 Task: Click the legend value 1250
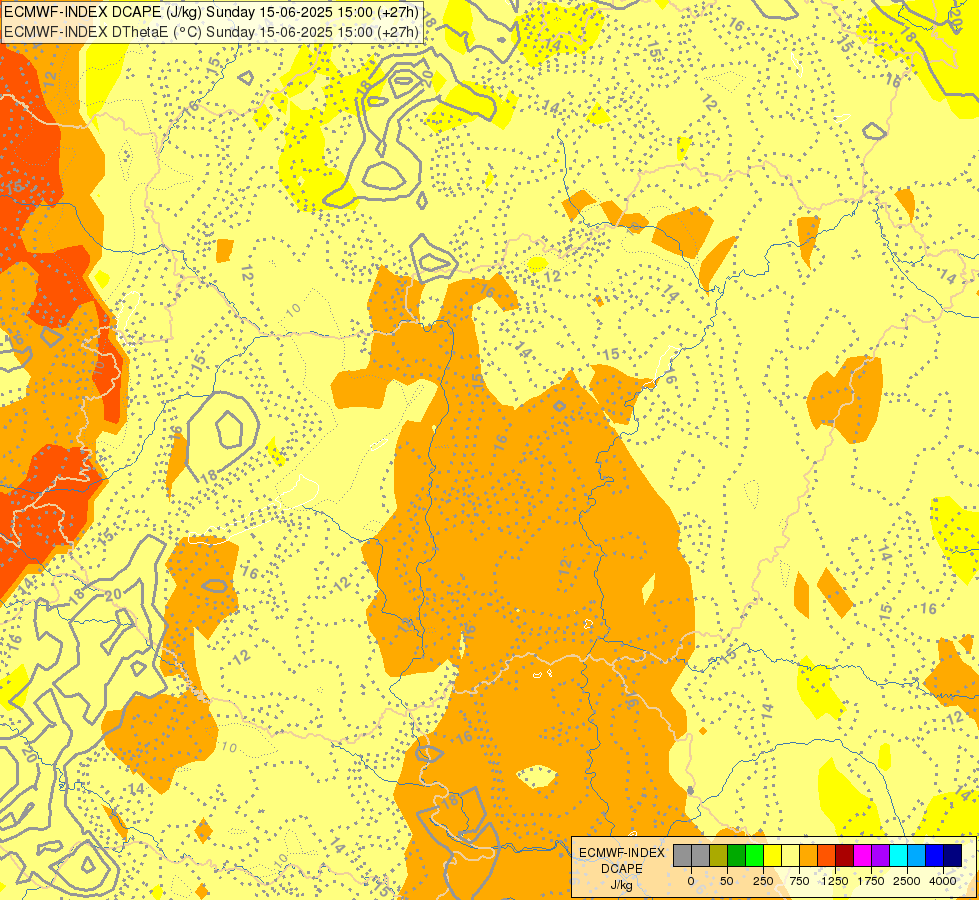(x=835, y=881)
